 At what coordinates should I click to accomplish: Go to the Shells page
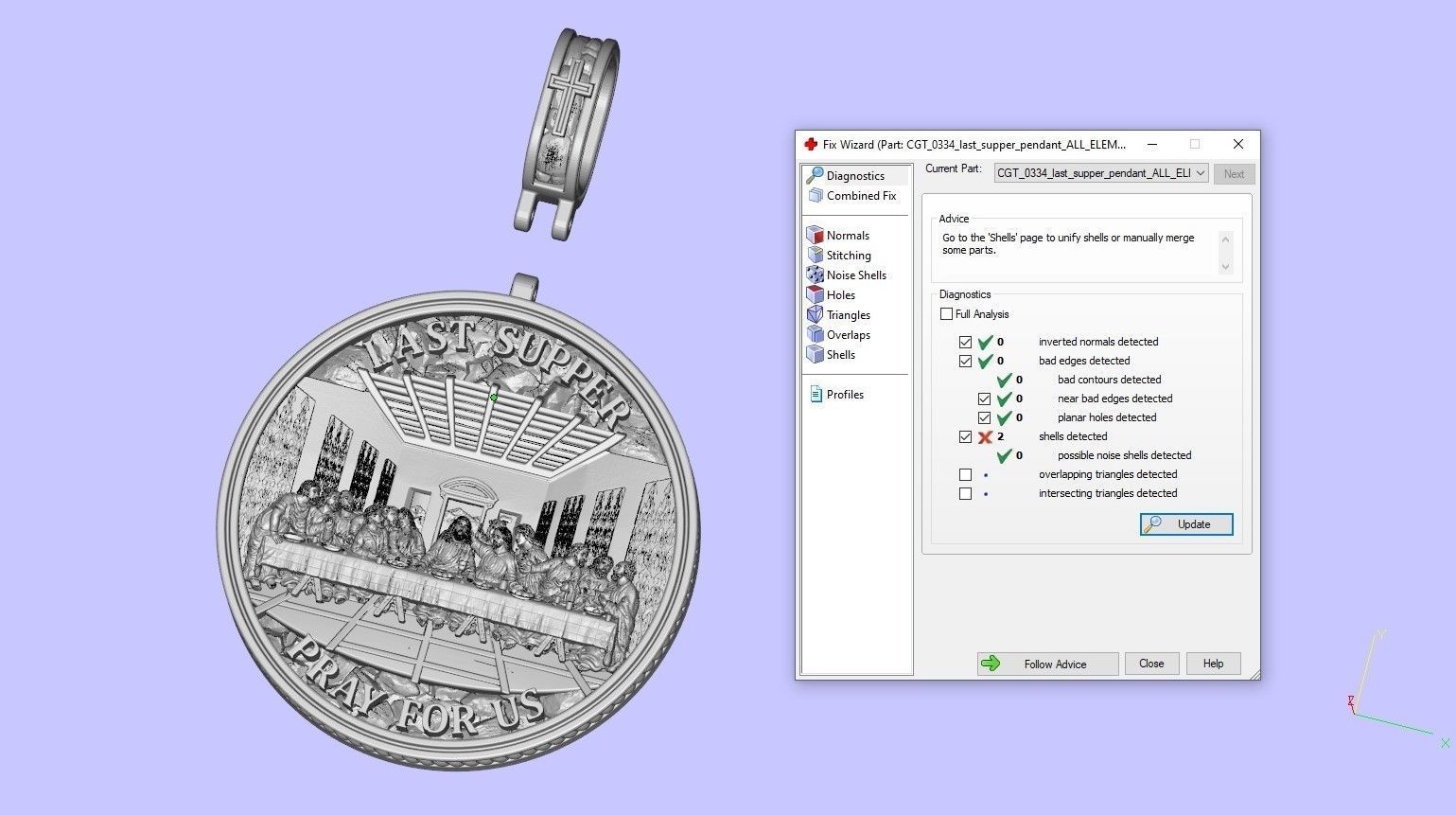tap(840, 354)
